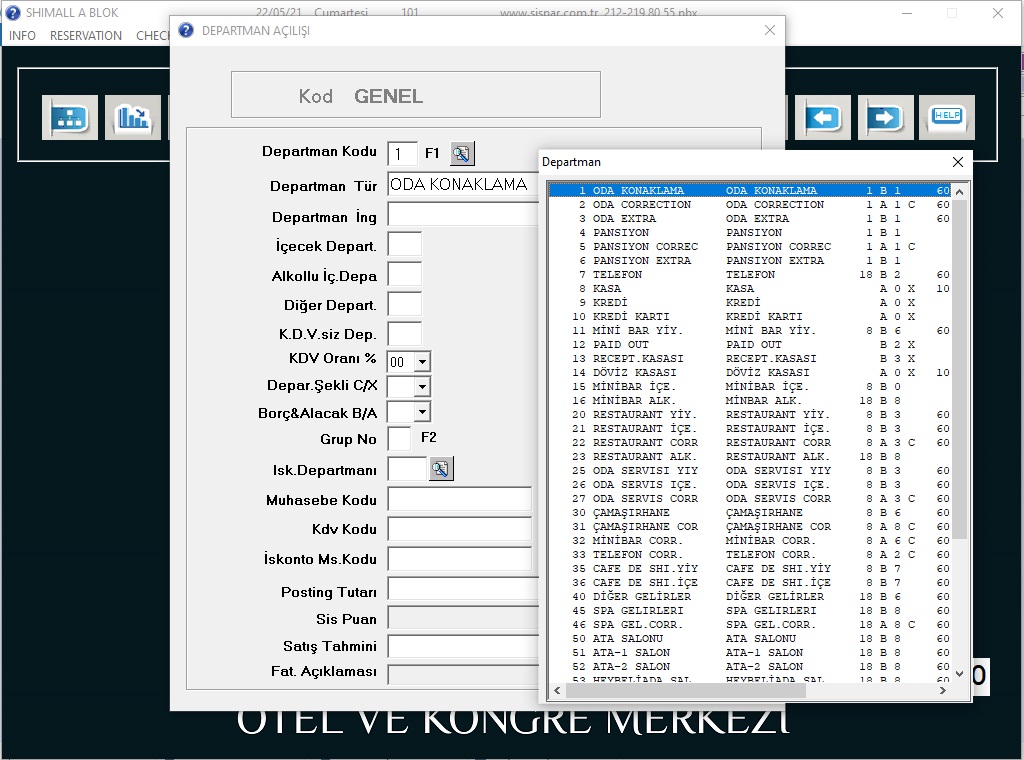This screenshot has width=1024, height=760.
Task: Click the Satış Tahmini field
Action: tap(463, 646)
